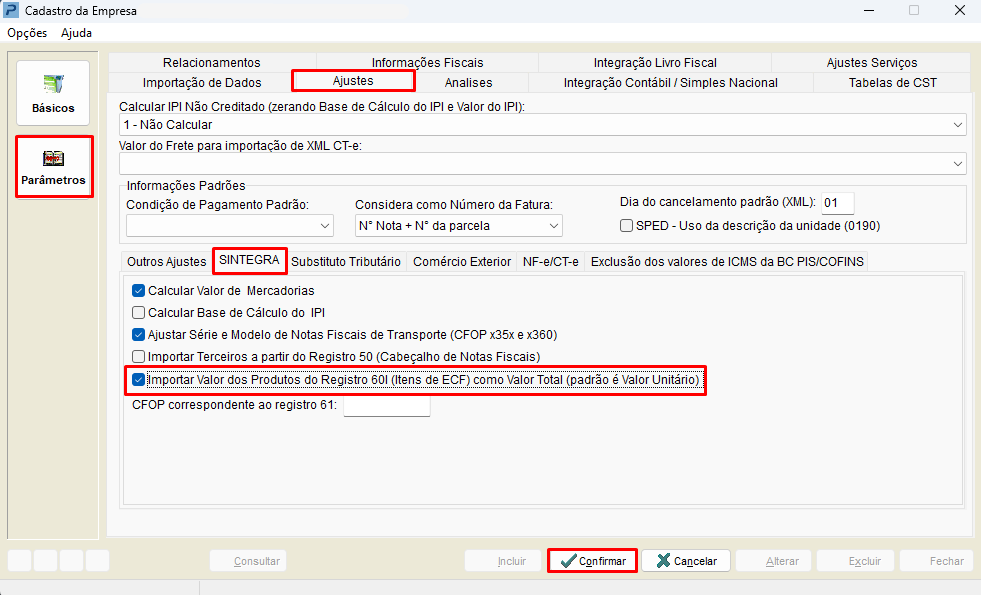Viewport: 981px width, 595px height.
Task: Focus the CFOP correspondente ao registro 61 field
Action: (387, 405)
